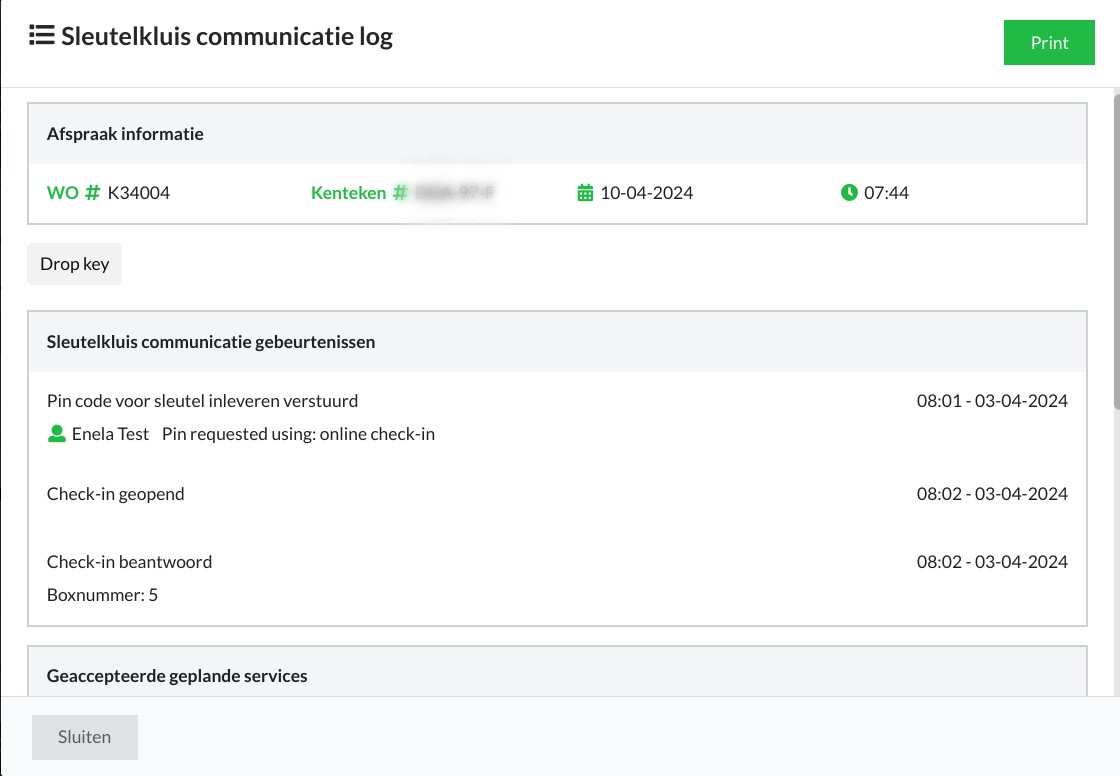1120x776 pixels.
Task: Click the Afspraak informatie section header
Action: [125, 134]
